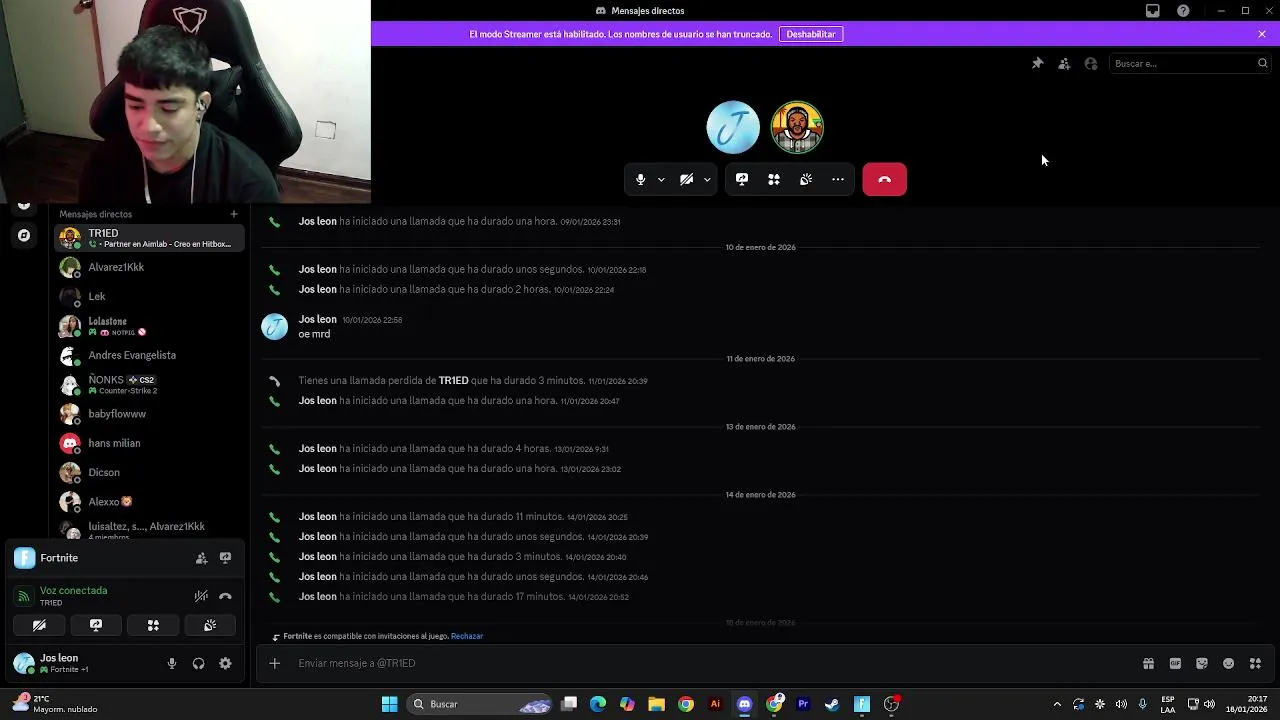Click Deshabilitar to turn off Streamer mode

811,34
